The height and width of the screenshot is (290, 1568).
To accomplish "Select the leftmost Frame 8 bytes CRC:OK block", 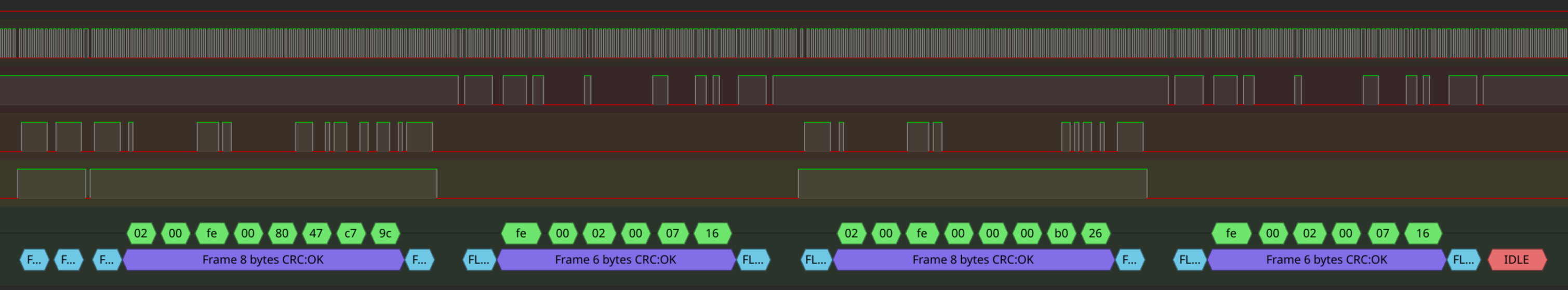I will [263, 259].
